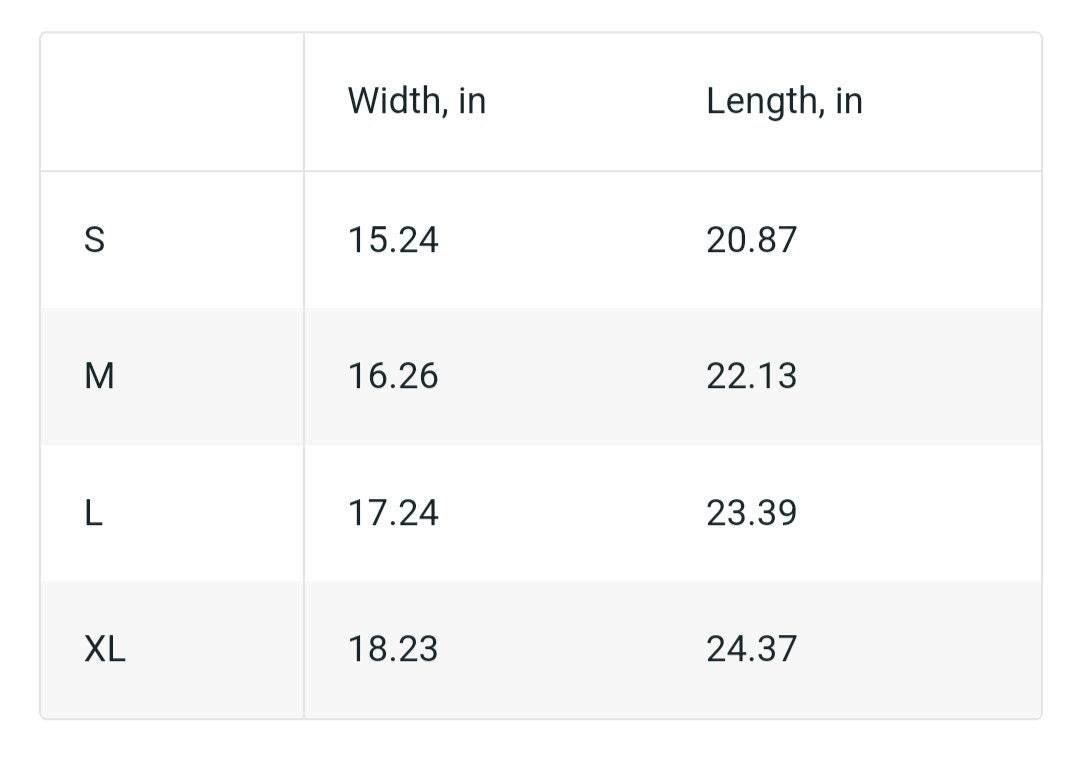Click the horizontal line under the header row

[x=541, y=171]
